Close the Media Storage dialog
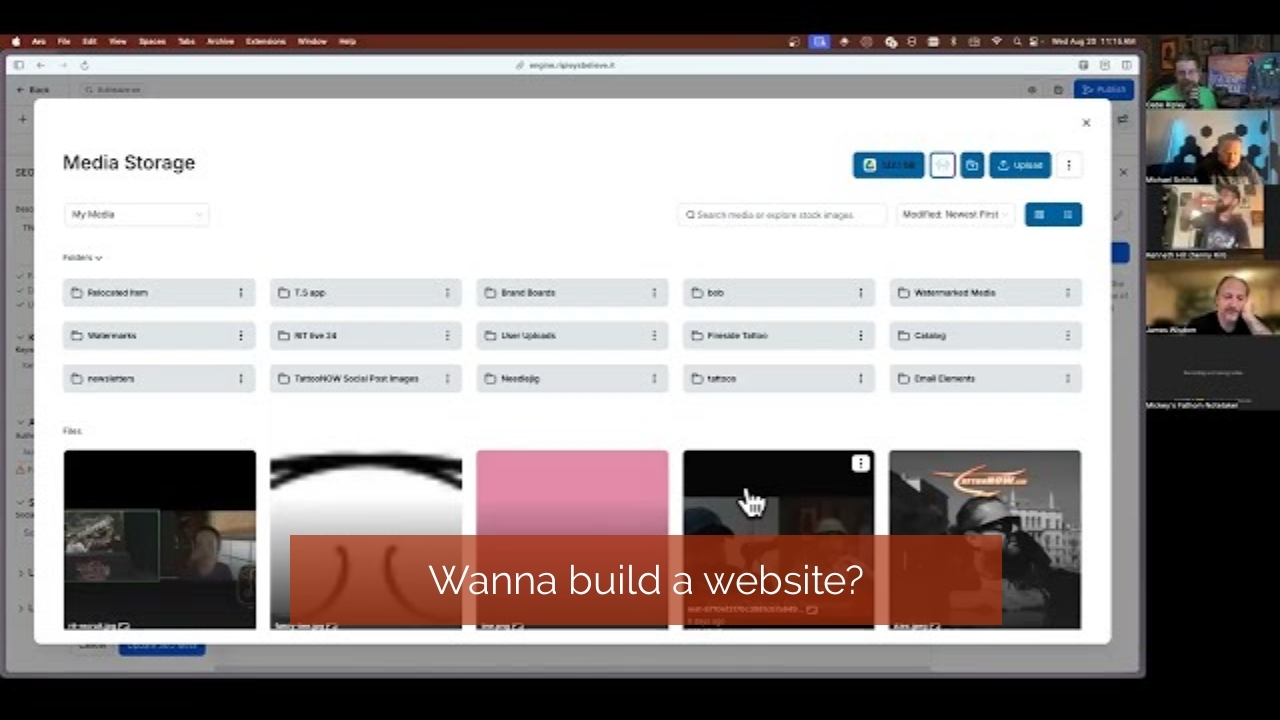This screenshot has height=720, width=1280. click(x=1086, y=122)
